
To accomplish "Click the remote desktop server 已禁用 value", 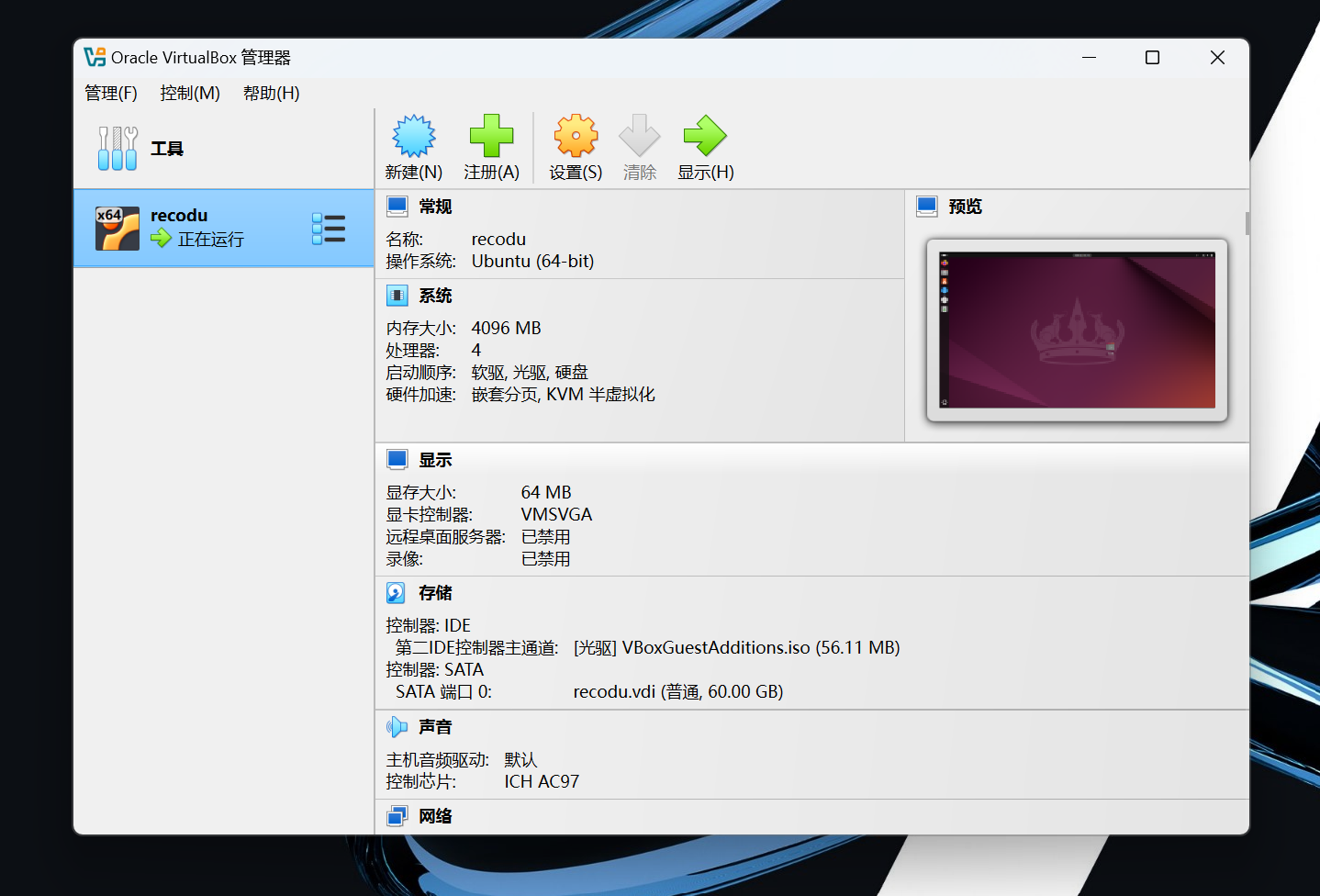I will tap(545, 536).
